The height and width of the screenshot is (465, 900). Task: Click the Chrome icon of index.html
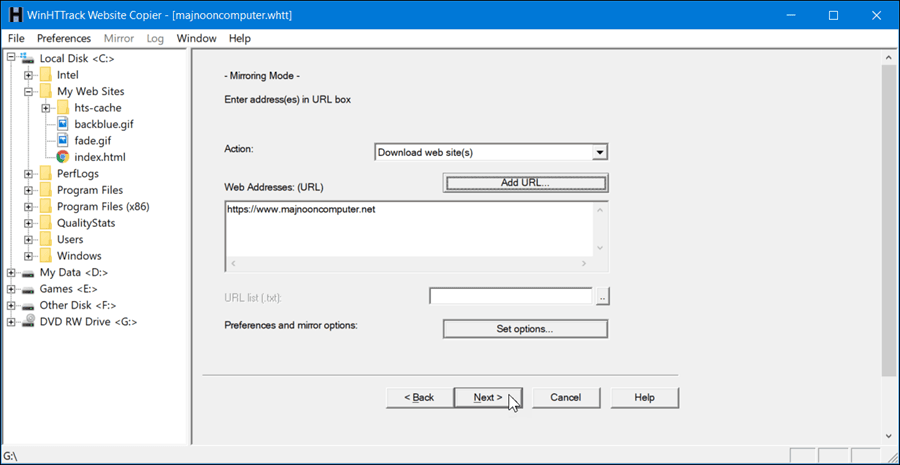coord(63,157)
